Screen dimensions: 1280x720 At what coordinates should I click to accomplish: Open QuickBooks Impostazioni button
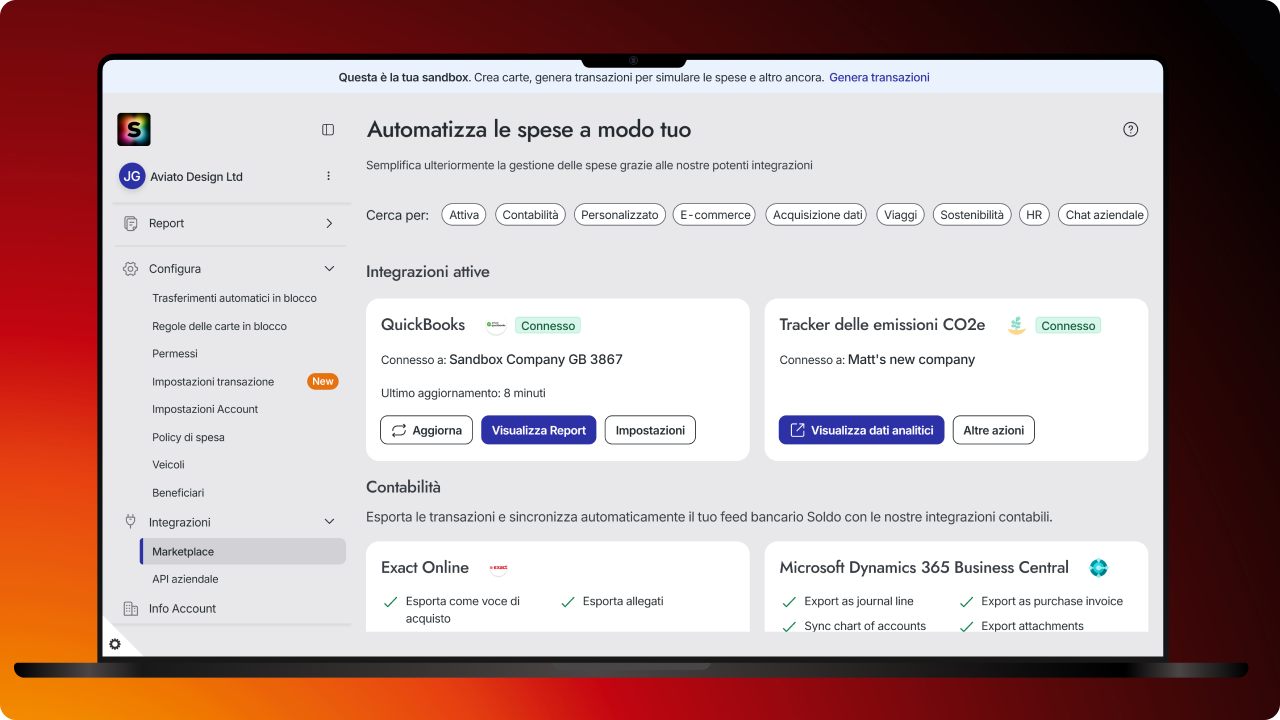pos(650,430)
